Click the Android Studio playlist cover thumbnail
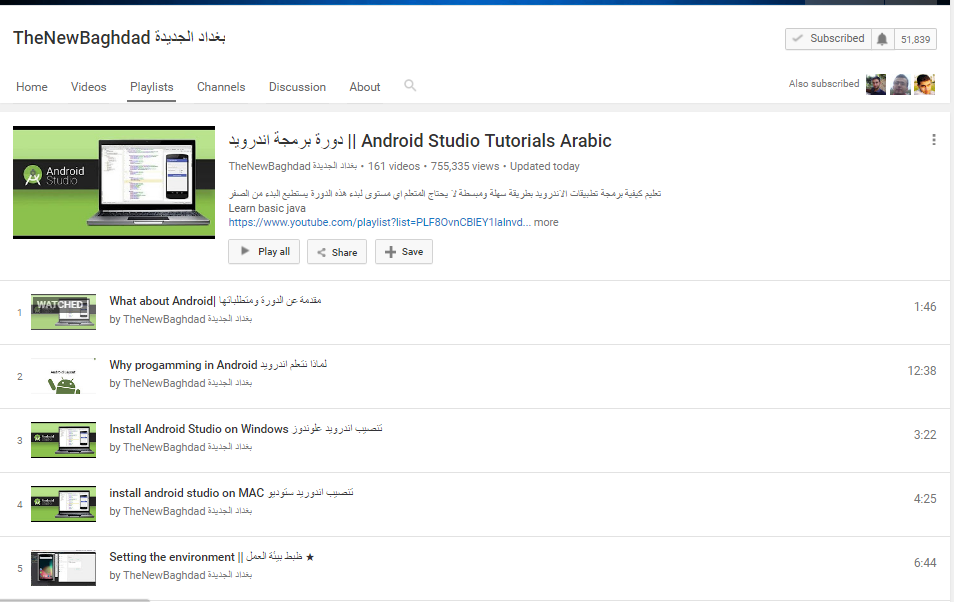 tap(114, 182)
